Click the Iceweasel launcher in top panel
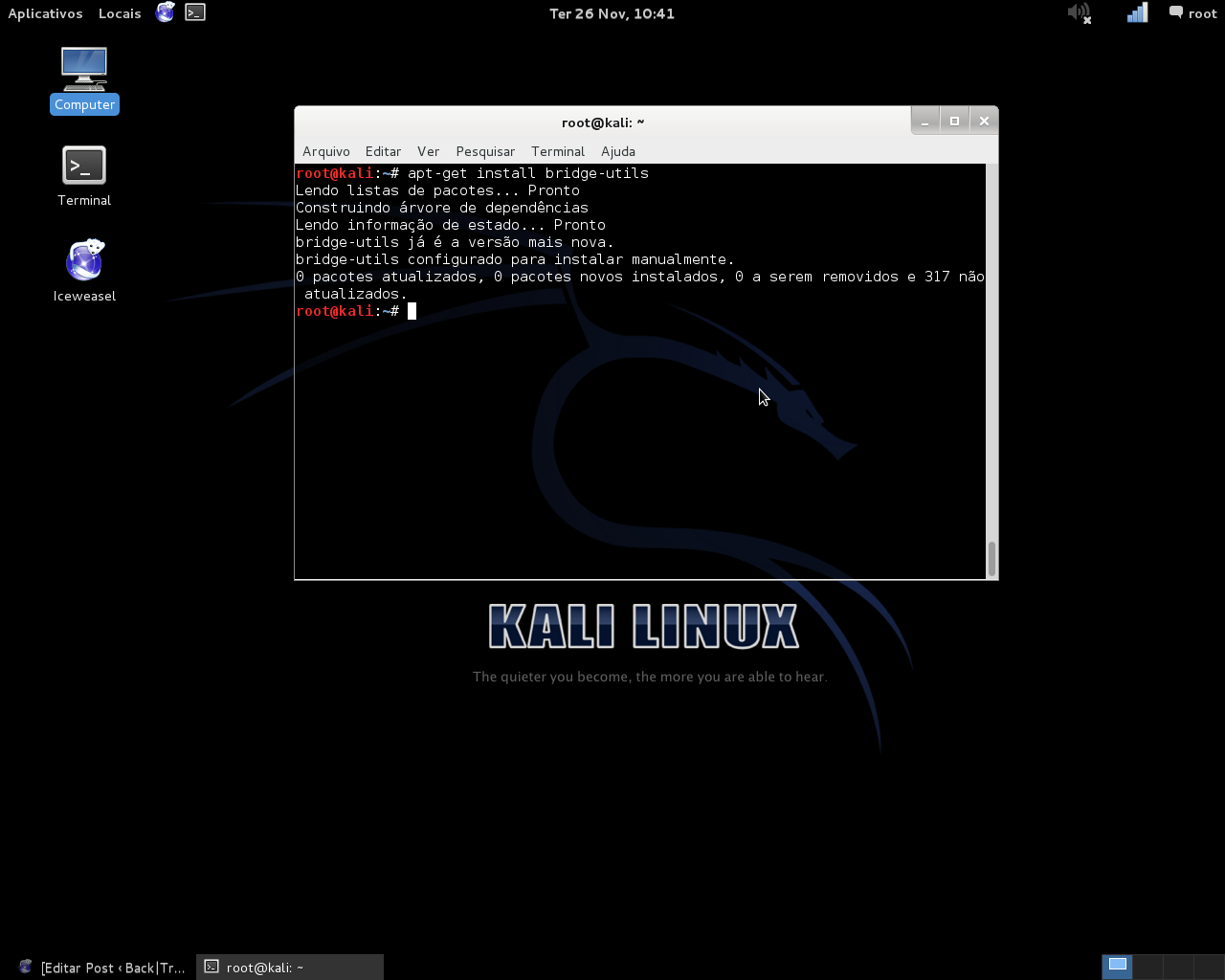1225x980 pixels. (x=166, y=12)
